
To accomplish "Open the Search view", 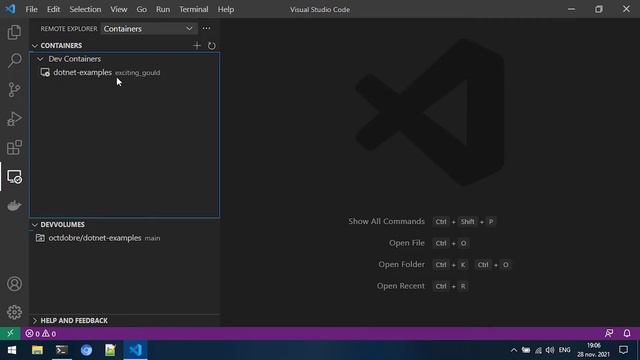I will (14, 61).
